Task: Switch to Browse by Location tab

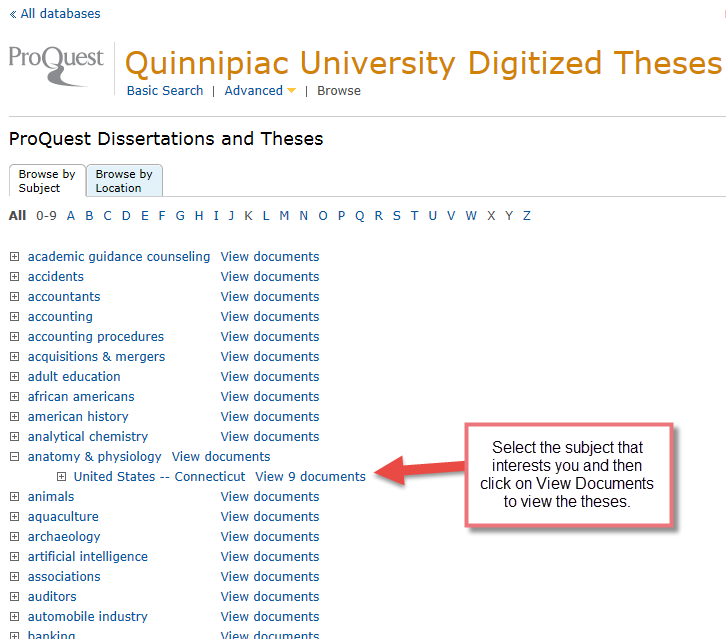Action: pyautogui.click(x=124, y=181)
